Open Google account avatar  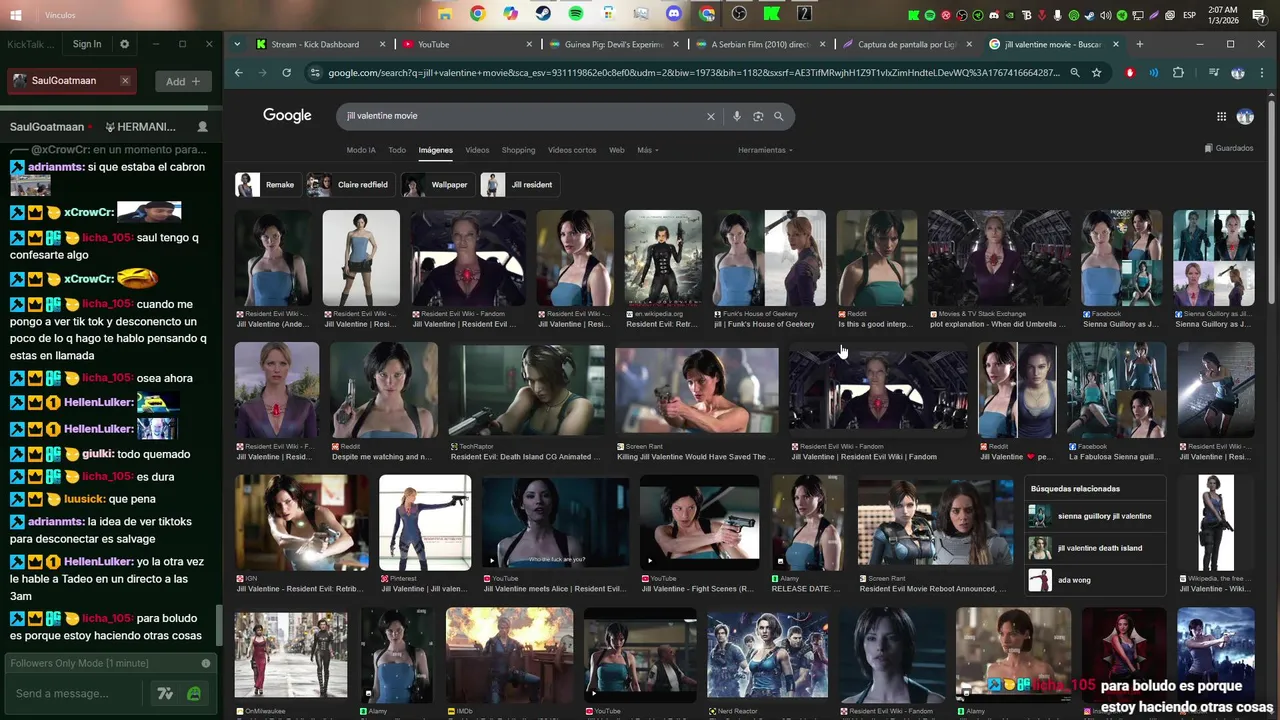pyautogui.click(x=1245, y=116)
